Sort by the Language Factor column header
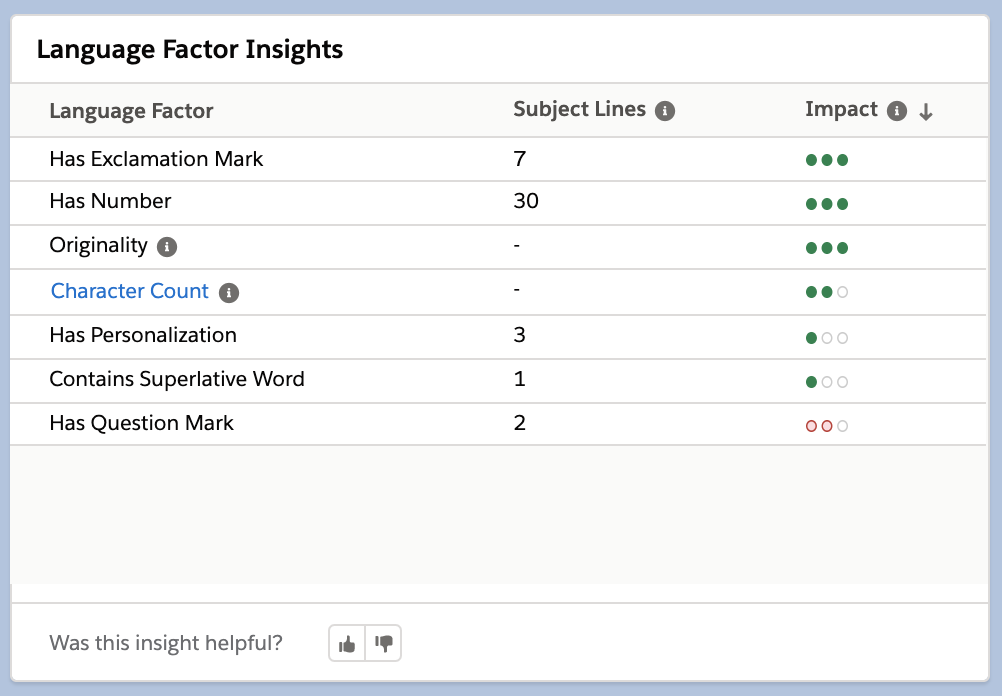Viewport: 1002px width, 696px height. click(x=131, y=112)
